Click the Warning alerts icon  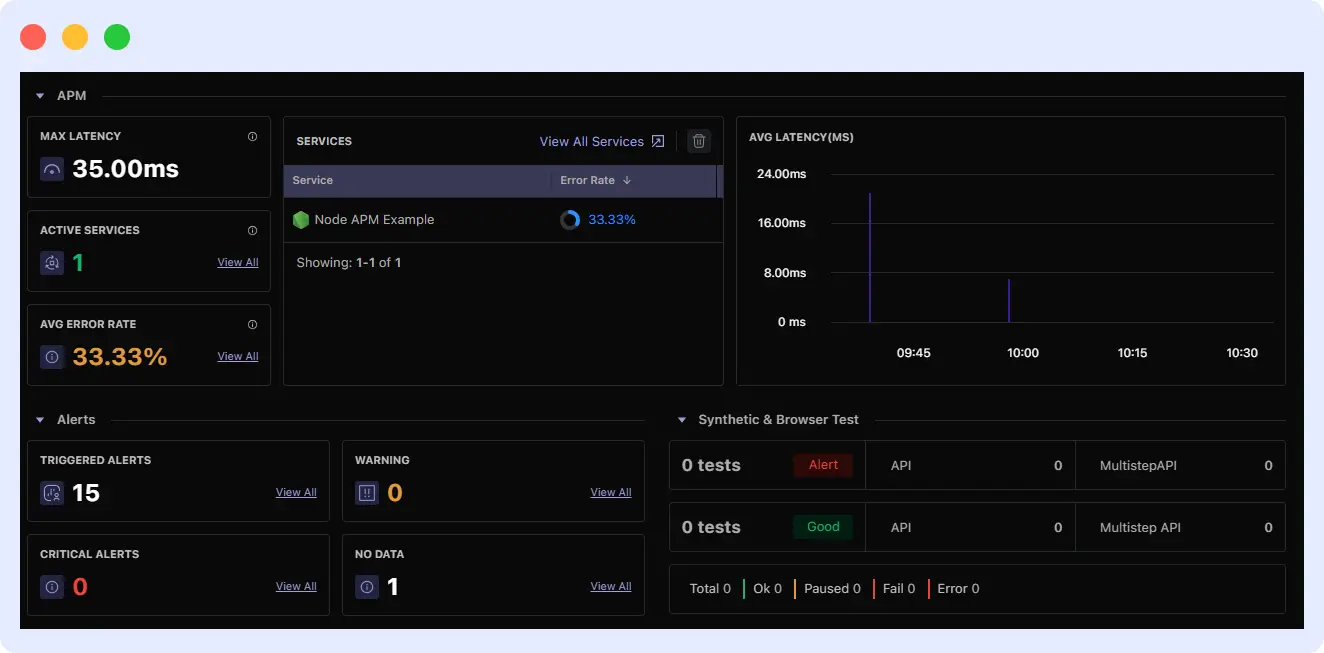click(x=367, y=493)
